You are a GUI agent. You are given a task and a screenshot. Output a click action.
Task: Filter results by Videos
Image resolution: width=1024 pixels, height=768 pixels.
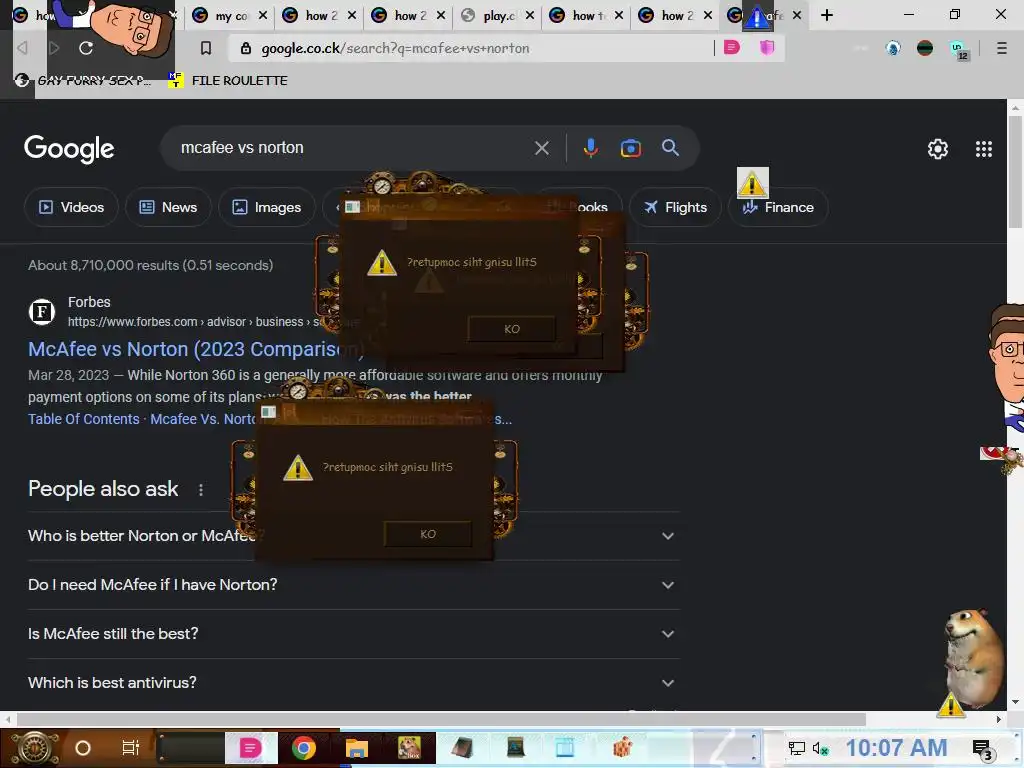71,207
